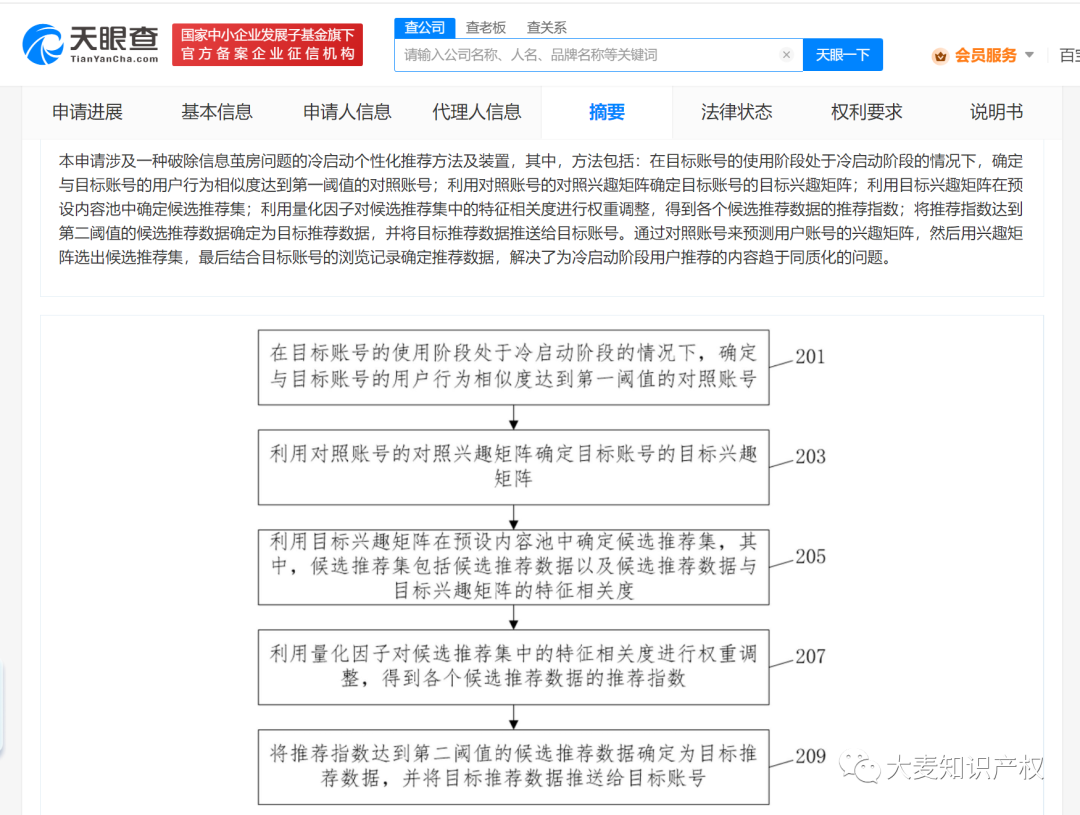Switch to the 查关系 search tab
This screenshot has height=815, width=1080.
(x=546, y=28)
